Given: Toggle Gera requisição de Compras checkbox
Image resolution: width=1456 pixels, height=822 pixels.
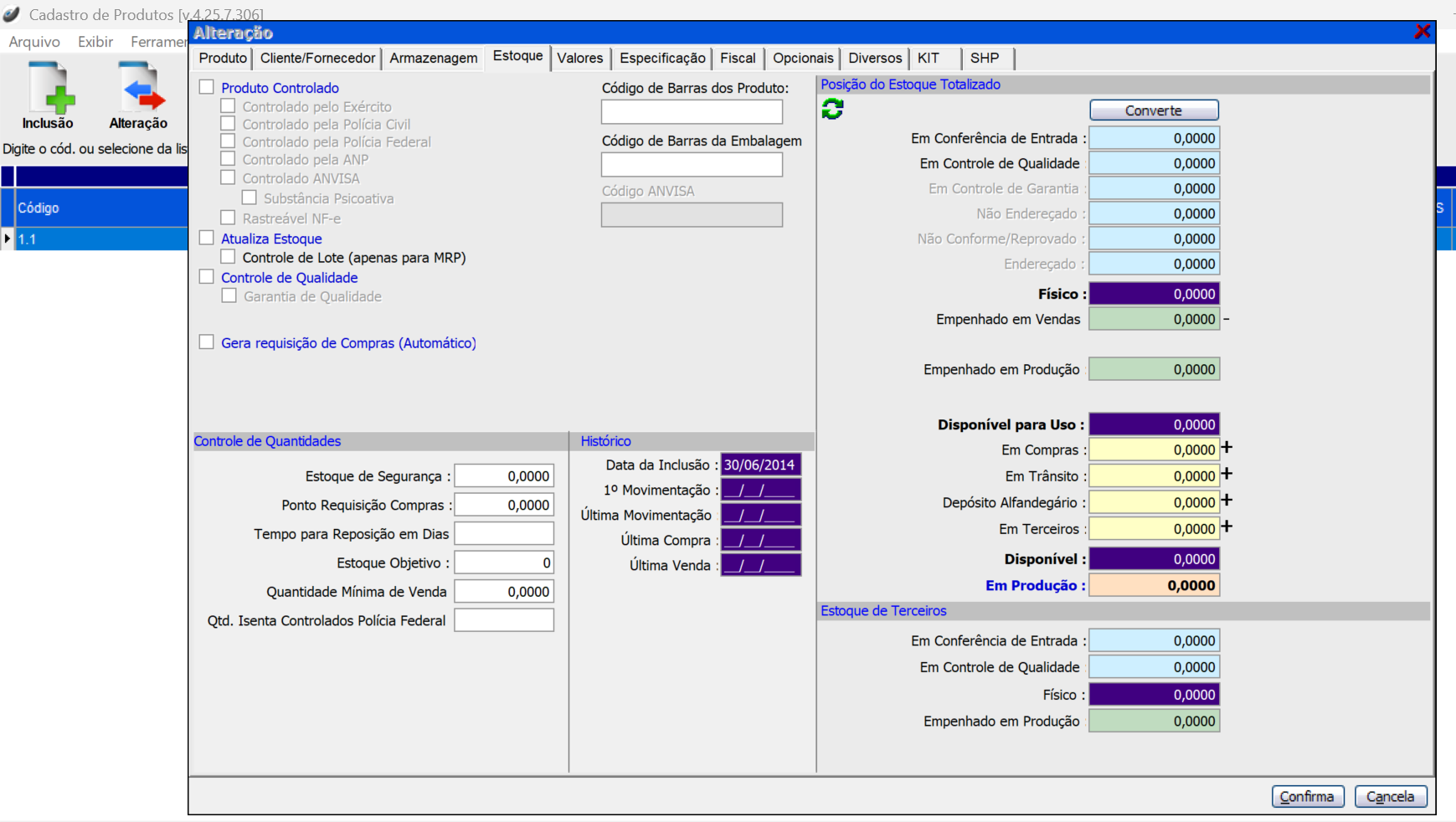Looking at the screenshot, I should (207, 342).
